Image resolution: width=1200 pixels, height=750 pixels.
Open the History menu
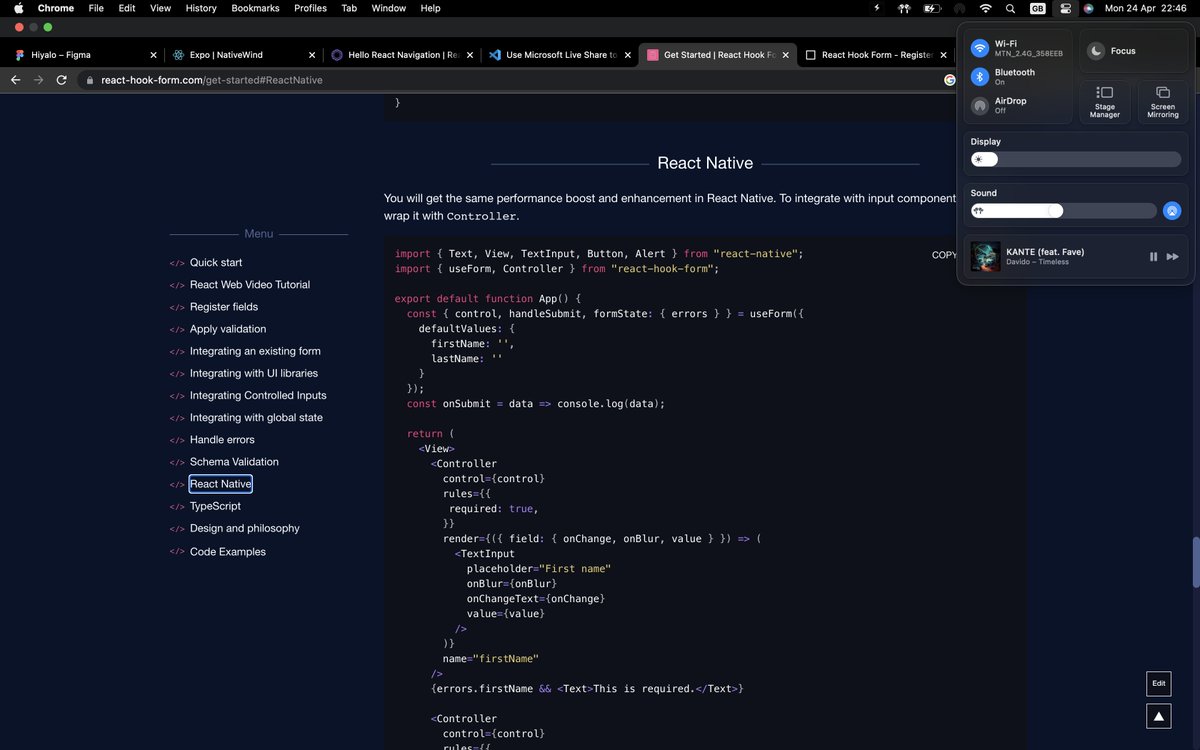click(201, 8)
